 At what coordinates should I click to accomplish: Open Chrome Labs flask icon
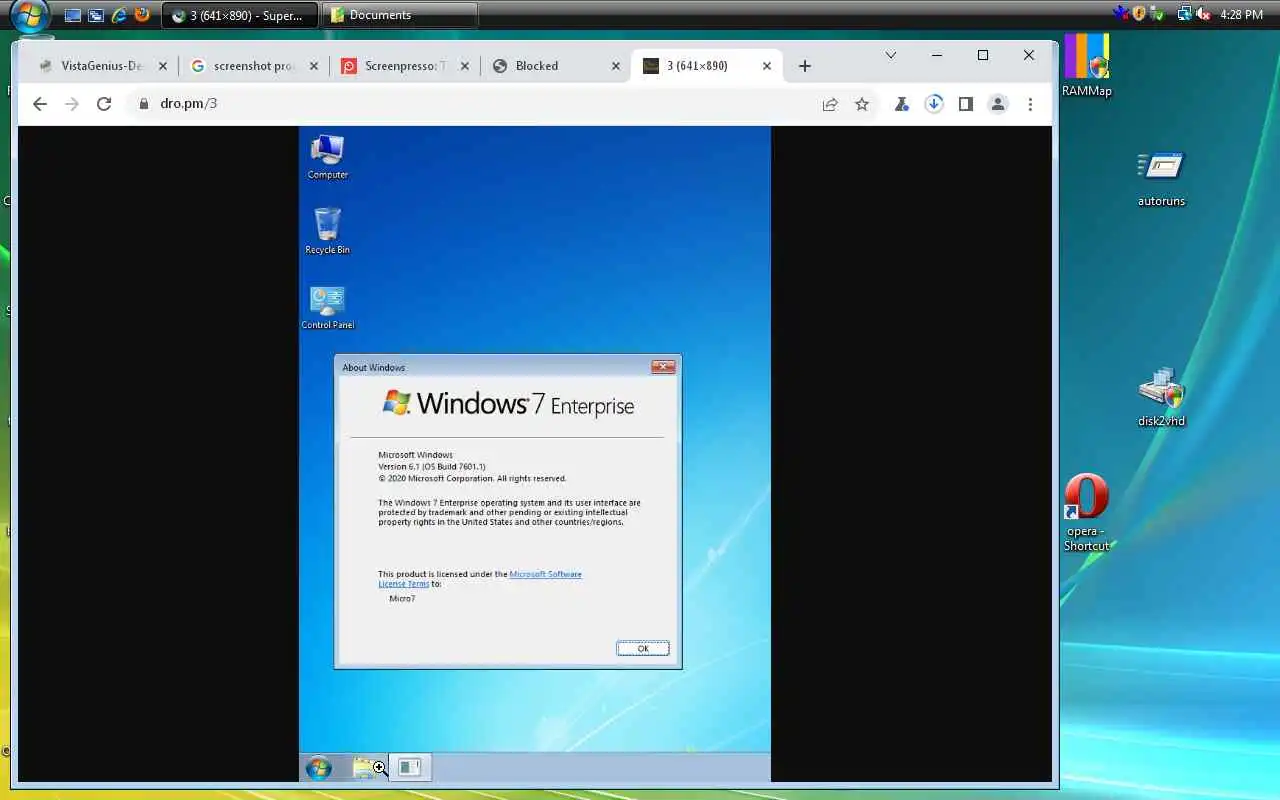902,104
